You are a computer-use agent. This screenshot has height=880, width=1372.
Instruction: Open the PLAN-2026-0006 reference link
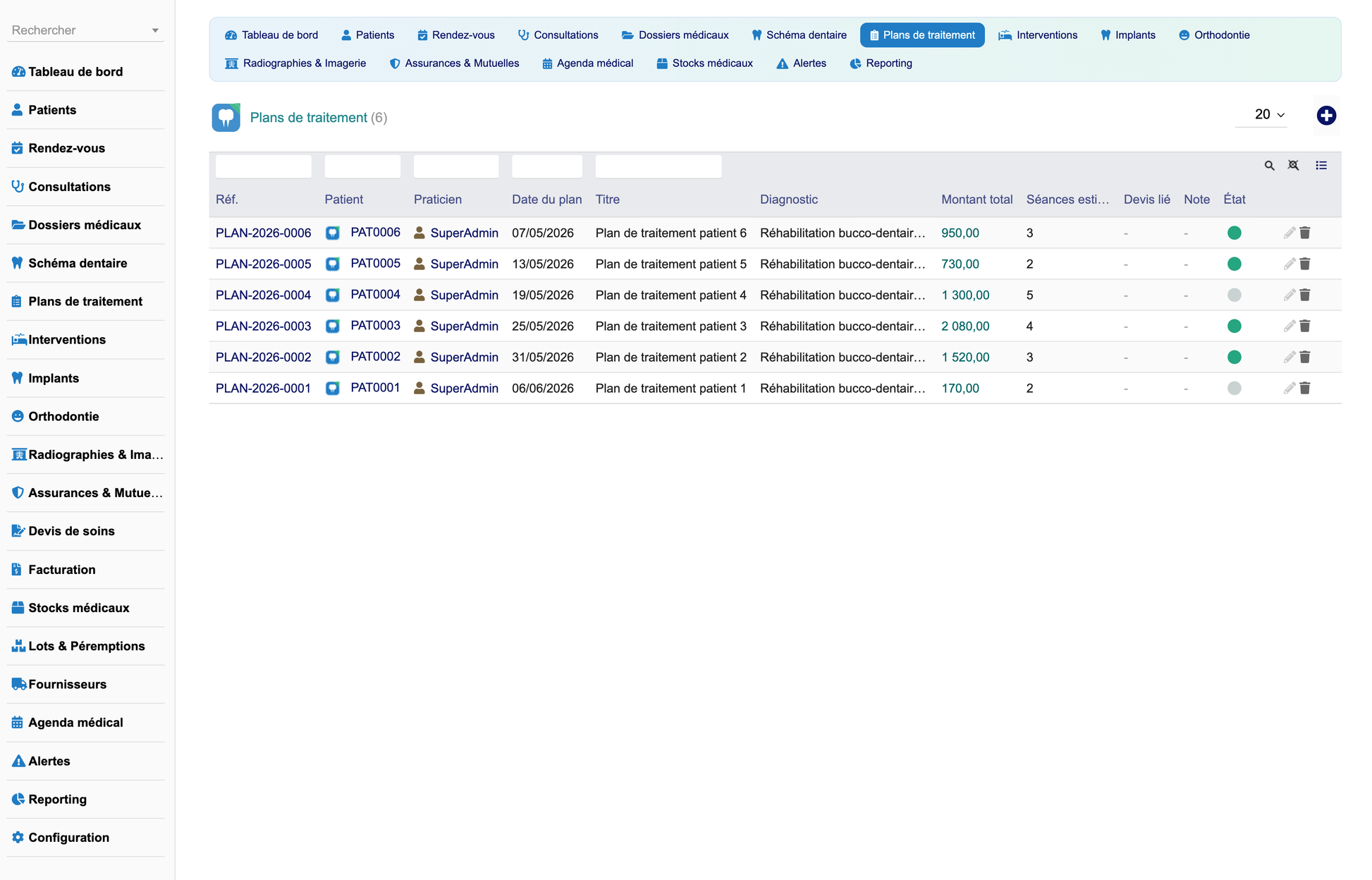click(x=263, y=233)
